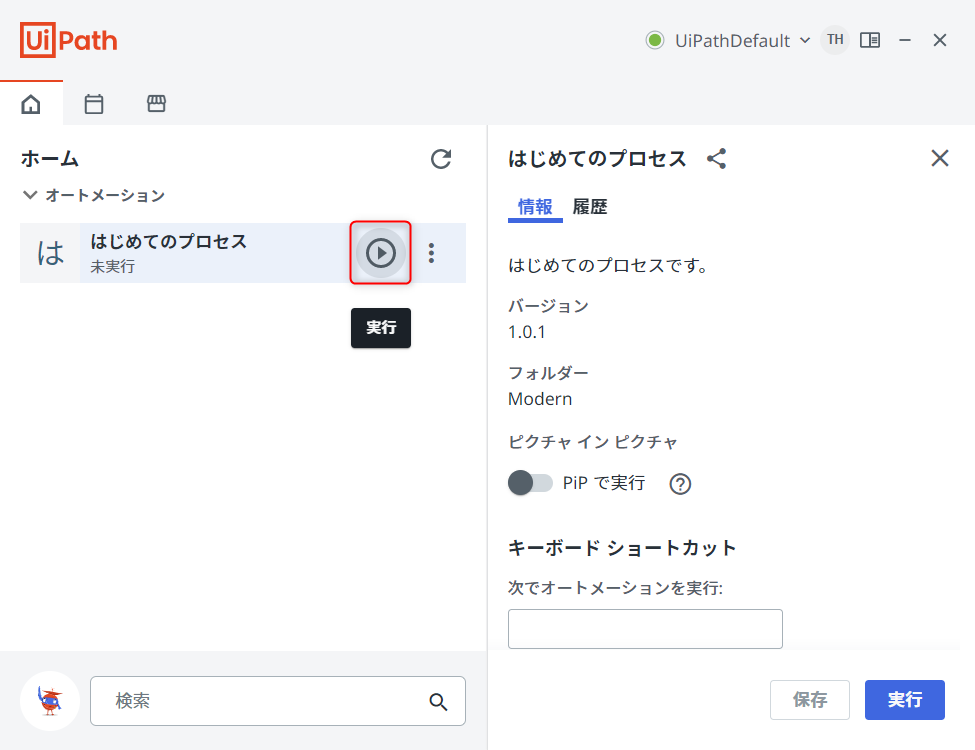The height and width of the screenshot is (750, 975).
Task: Run はじめてのプロセス with the play button
Action: point(380,253)
